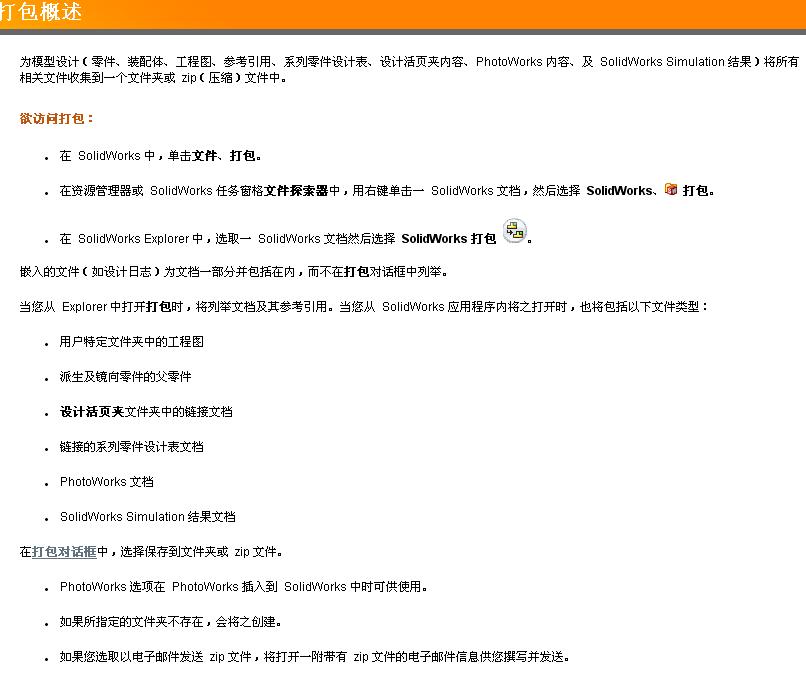Click the line '如果所指定的文件夹不存在，会将之创建'
The height and width of the screenshot is (673, 806).
[x=170, y=622]
